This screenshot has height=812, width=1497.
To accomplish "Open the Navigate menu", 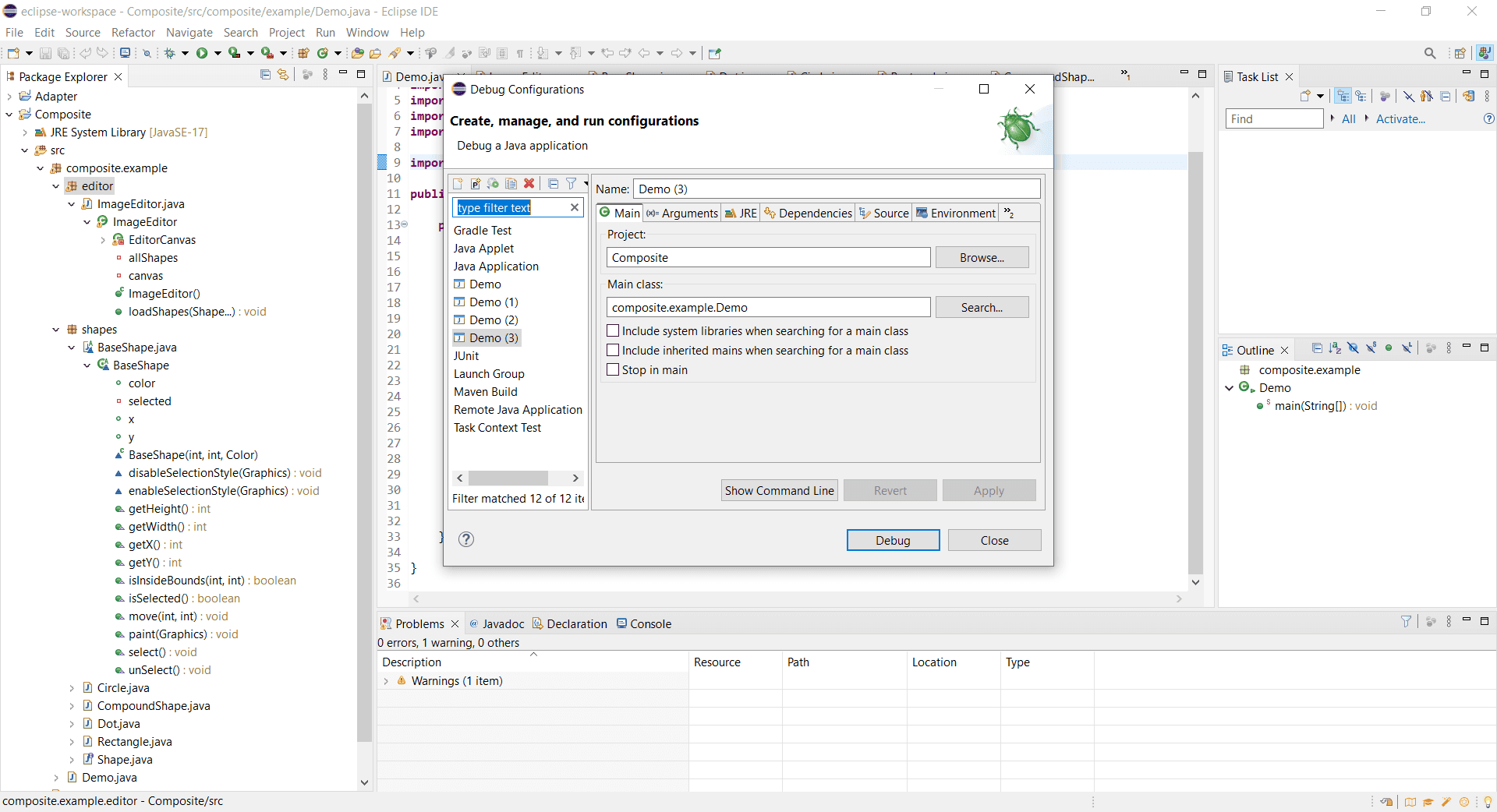I will click(x=189, y=32).
